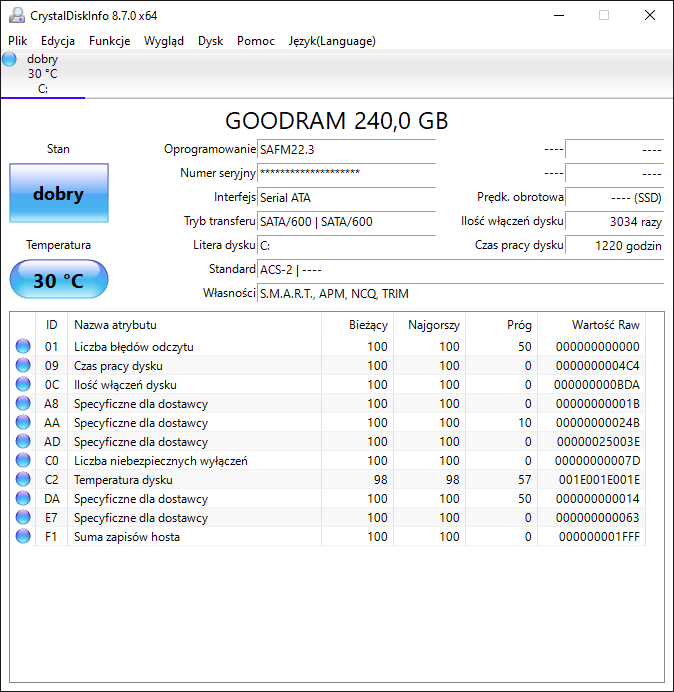
Task: Click the status orb for attribute A8
Action: point(23,403)
